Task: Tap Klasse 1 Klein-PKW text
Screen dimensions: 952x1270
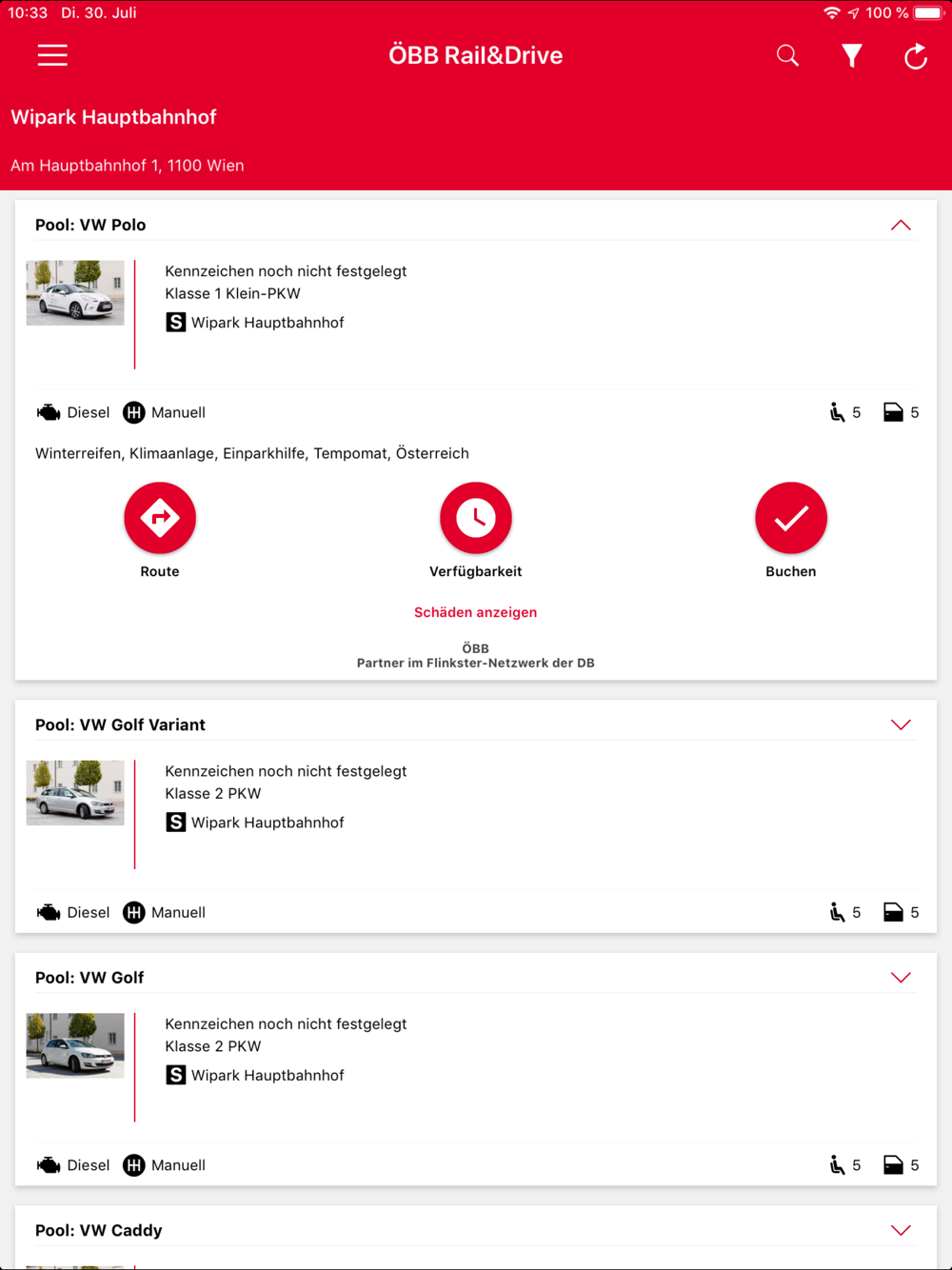Action: (232, 293)
